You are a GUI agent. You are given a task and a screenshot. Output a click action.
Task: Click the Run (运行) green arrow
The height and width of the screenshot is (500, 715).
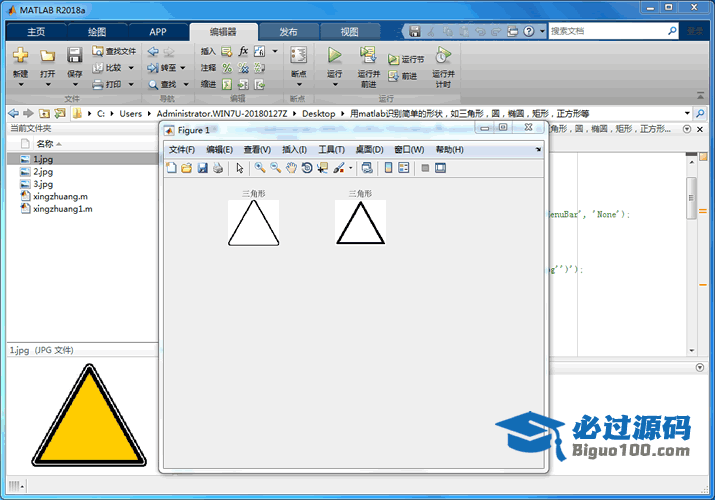click(335, 56)
